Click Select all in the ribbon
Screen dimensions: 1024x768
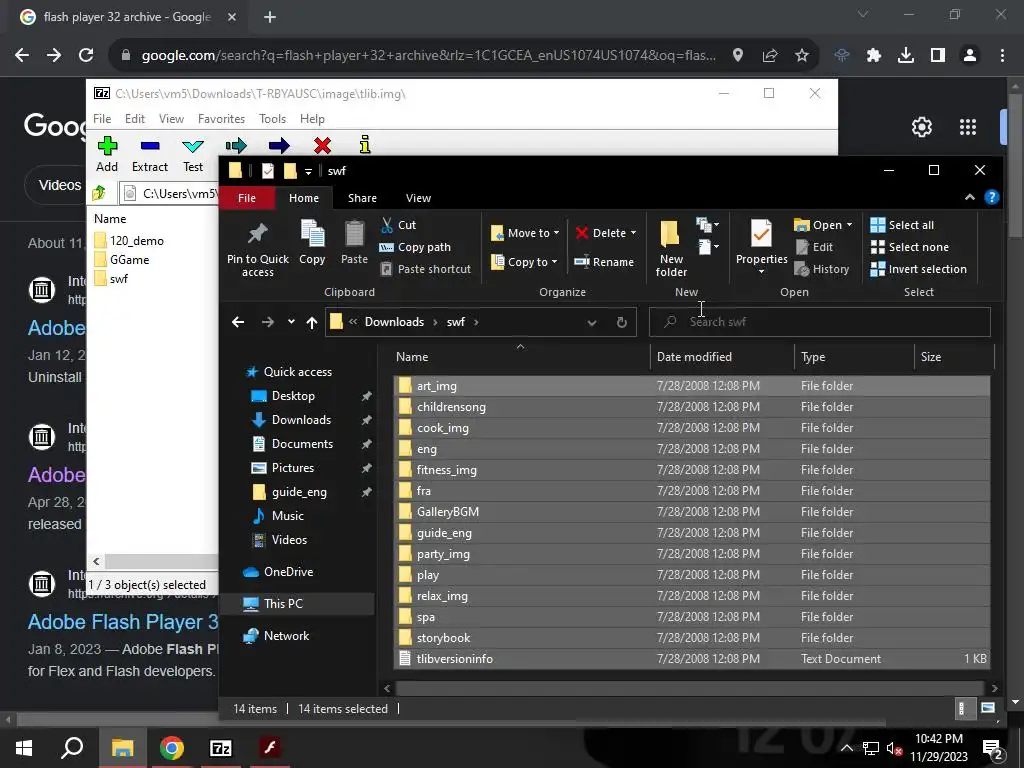[x=902, y=225]
